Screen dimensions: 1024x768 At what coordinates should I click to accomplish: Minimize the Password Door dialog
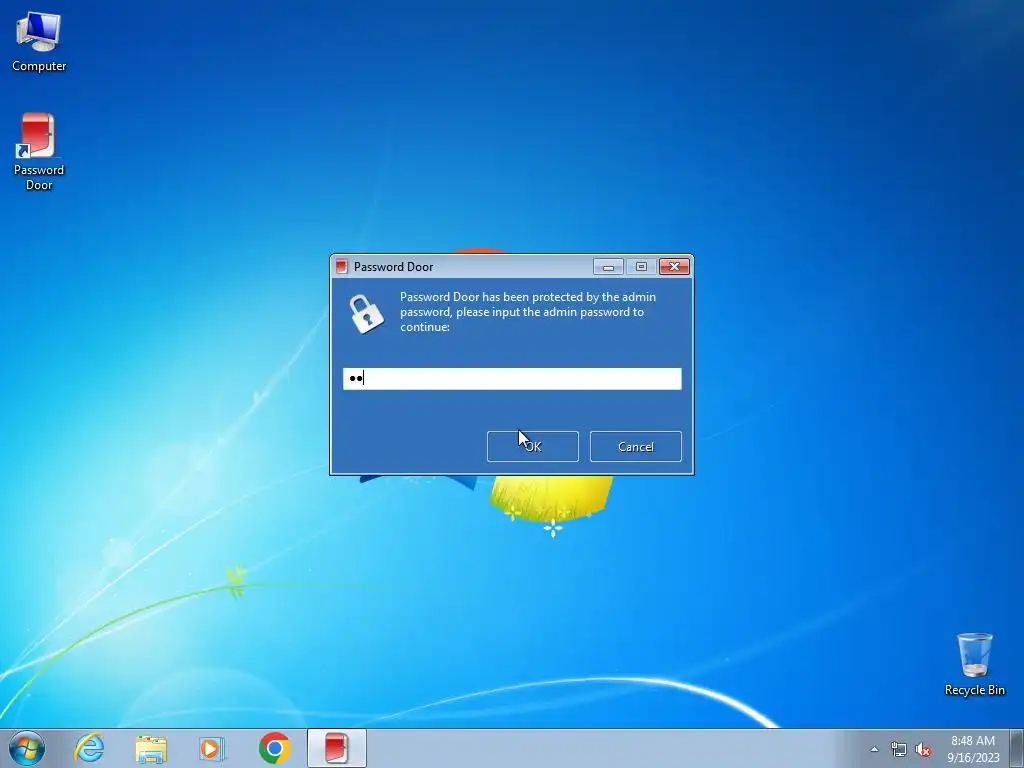point(608,266)
